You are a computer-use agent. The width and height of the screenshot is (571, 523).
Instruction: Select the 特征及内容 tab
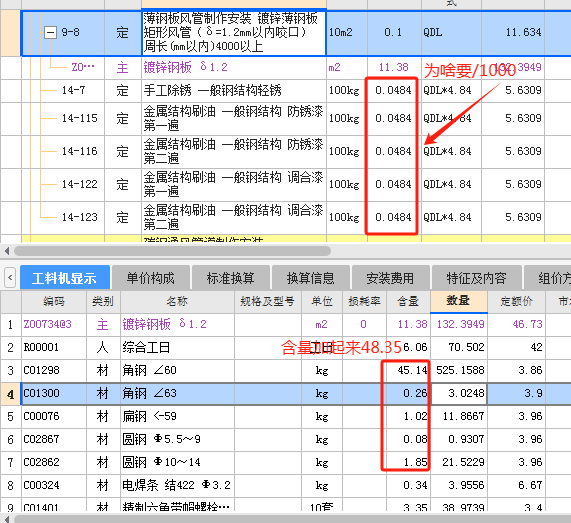(477, 278)
